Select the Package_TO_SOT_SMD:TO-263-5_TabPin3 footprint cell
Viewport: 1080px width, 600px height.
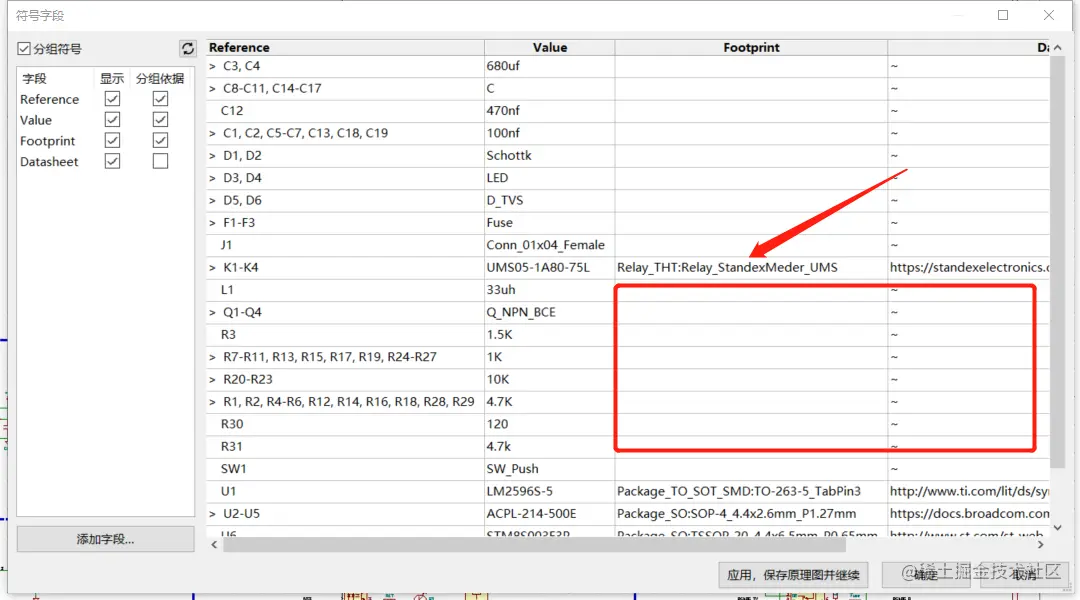click(x=751, y=491)
